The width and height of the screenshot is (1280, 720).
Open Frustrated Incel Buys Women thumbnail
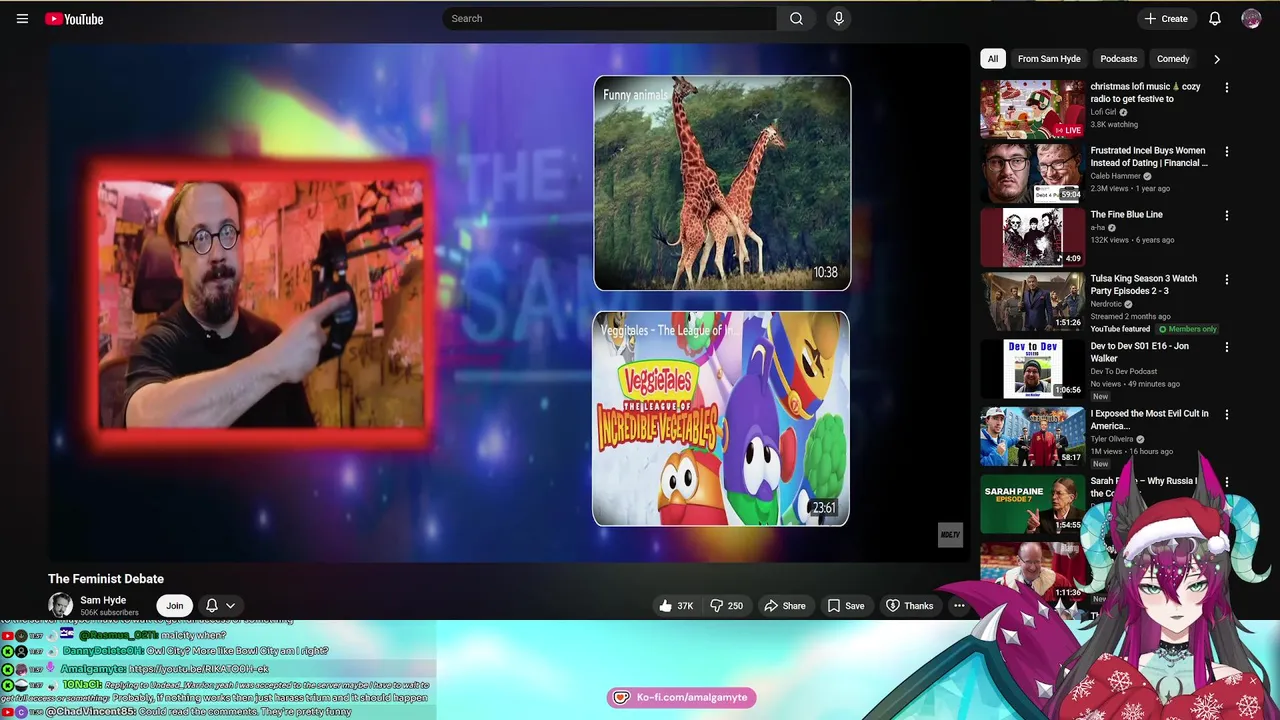point(1032,173)
